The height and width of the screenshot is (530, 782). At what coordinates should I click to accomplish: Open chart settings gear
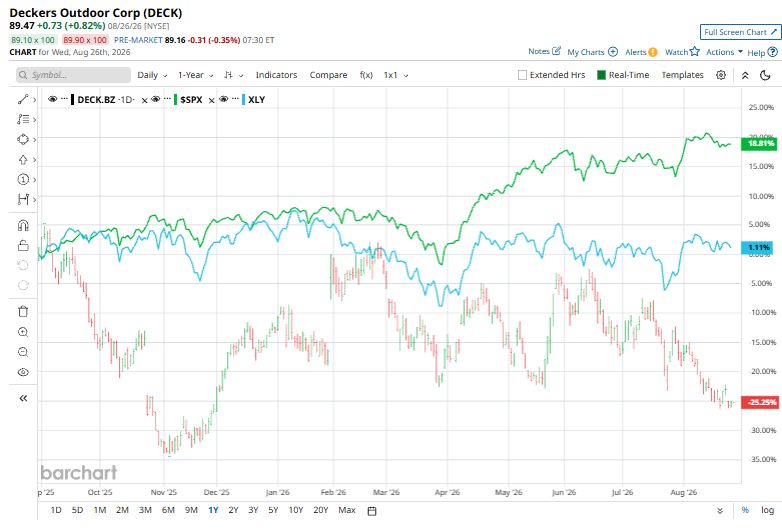[721, 75]
